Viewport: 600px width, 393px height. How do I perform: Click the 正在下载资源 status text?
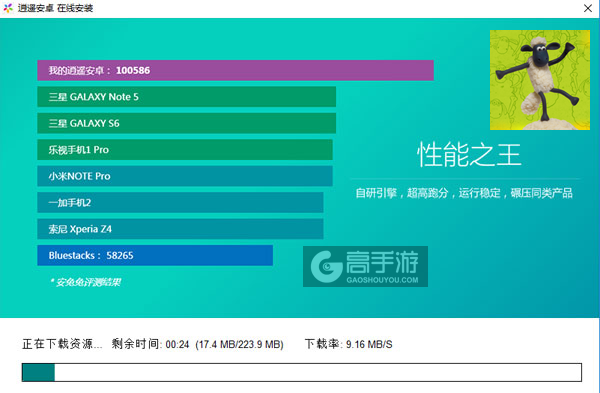[x=62, y=344]
